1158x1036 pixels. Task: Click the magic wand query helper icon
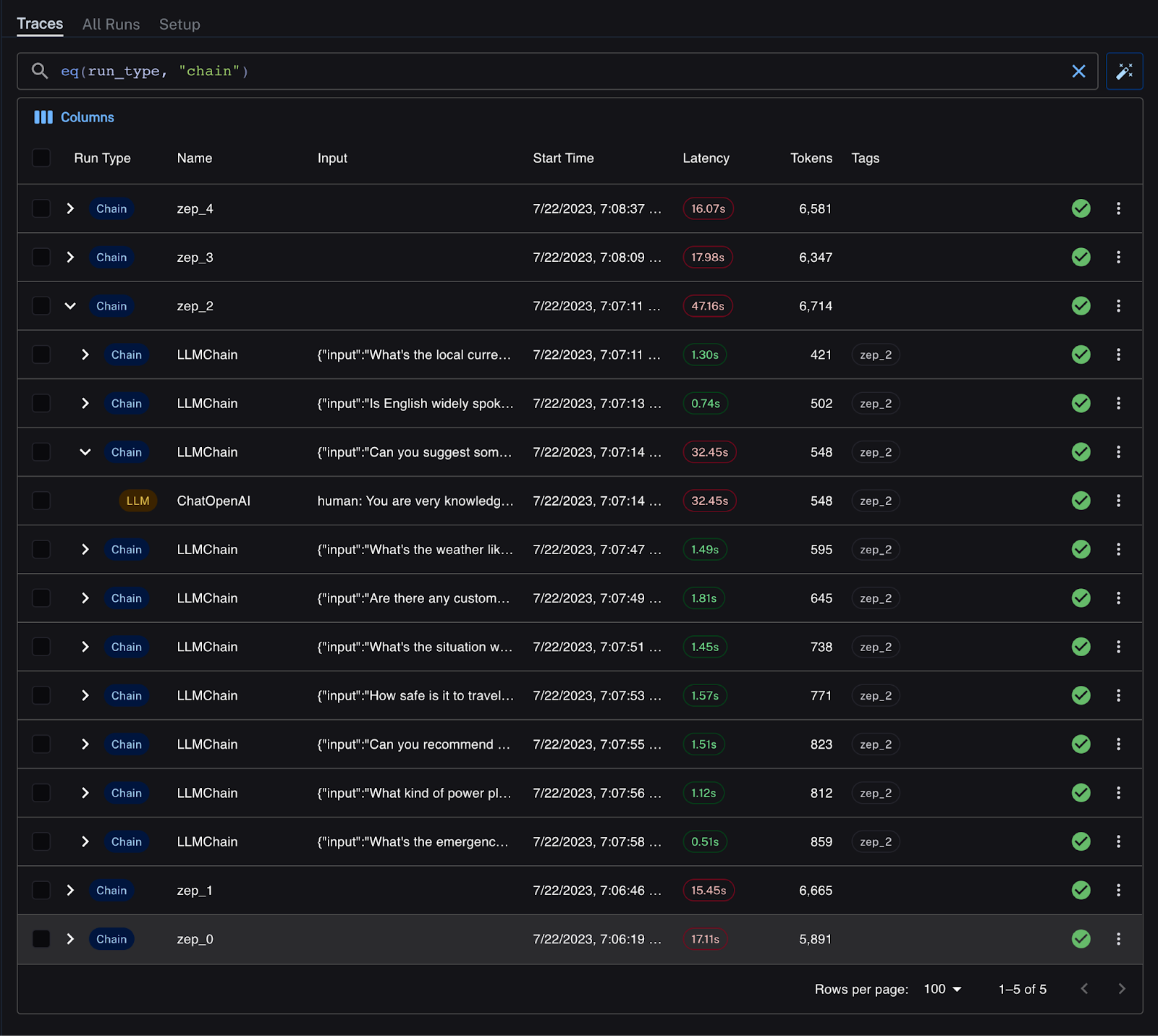pyautogui.click(x=1124, y=71)
